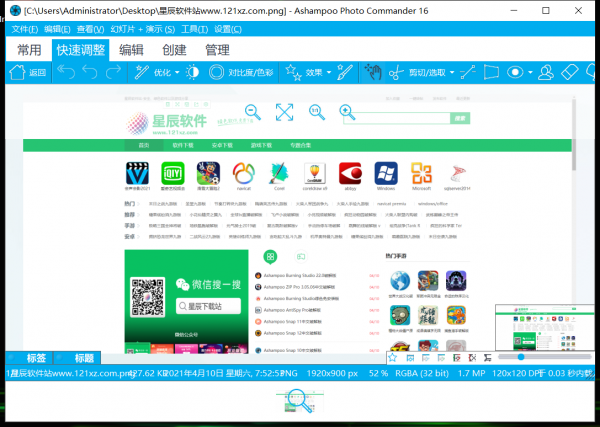The width and height of the screenshot is (600, 427).
Task: Click the fit-to-window arrows overlay icon
Action: click(x=284, y=112)
